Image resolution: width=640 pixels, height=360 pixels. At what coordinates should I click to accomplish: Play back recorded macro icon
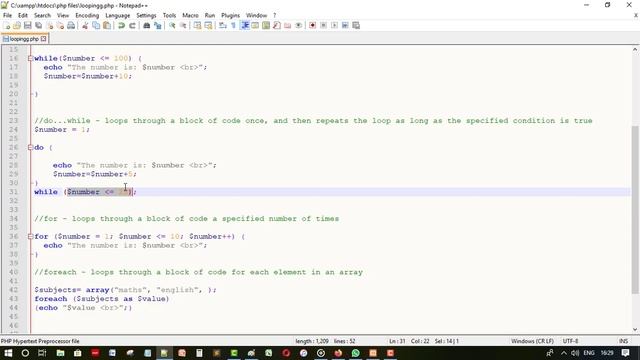(334, 25)
